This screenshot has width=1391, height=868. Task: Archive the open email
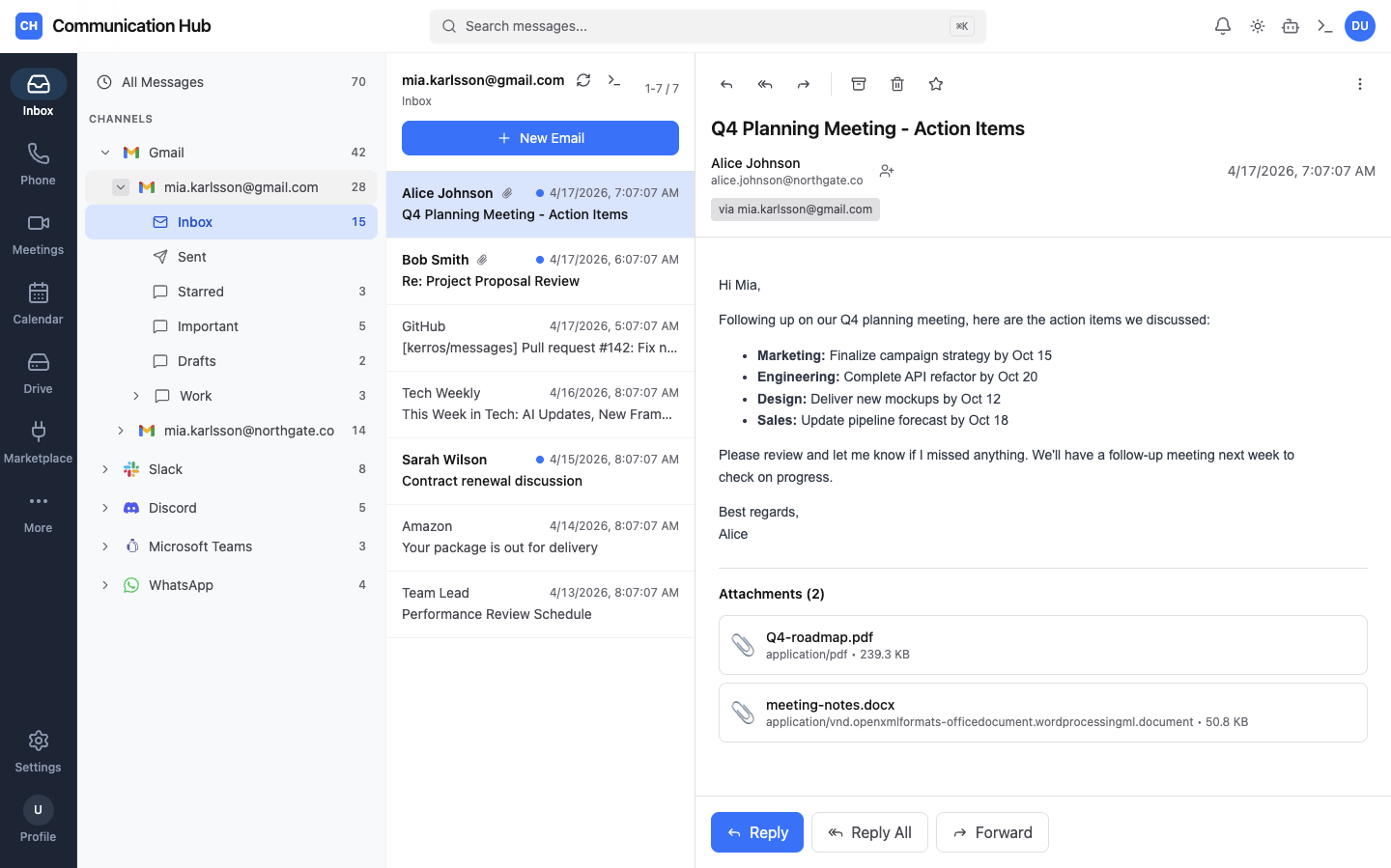coord(858,84)
